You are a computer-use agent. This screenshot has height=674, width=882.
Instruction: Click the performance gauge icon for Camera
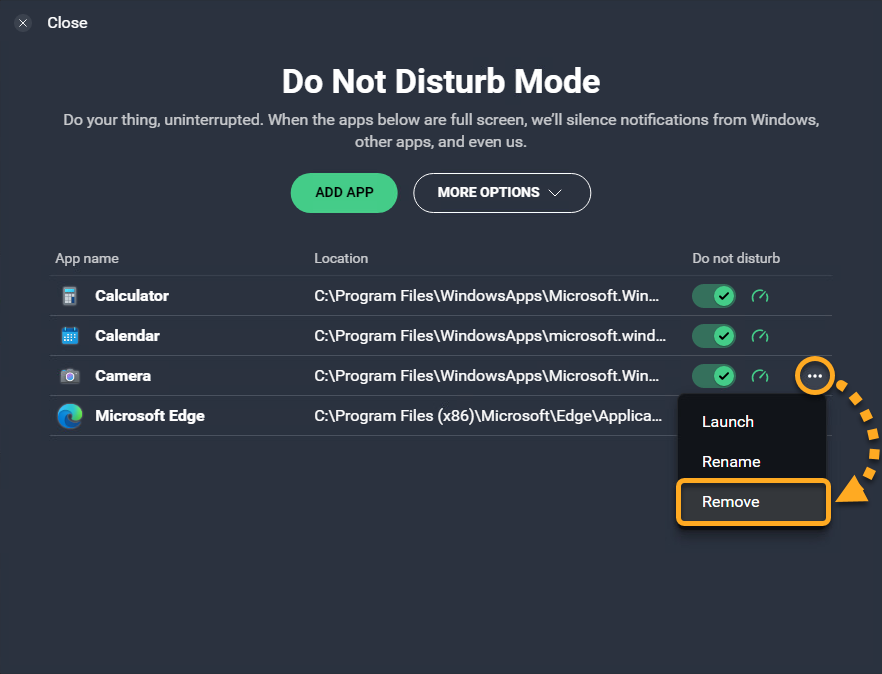click(x=760, y=376)
